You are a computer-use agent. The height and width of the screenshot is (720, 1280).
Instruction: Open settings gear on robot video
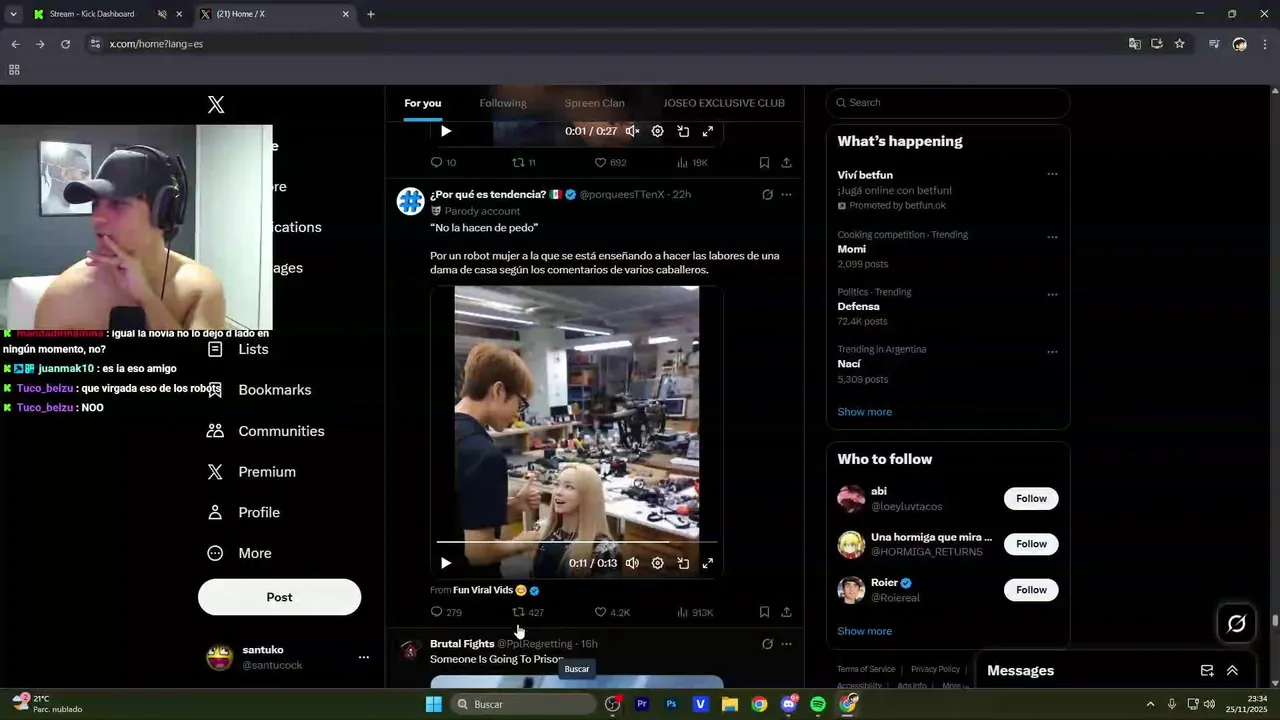[x=657, y=563]
